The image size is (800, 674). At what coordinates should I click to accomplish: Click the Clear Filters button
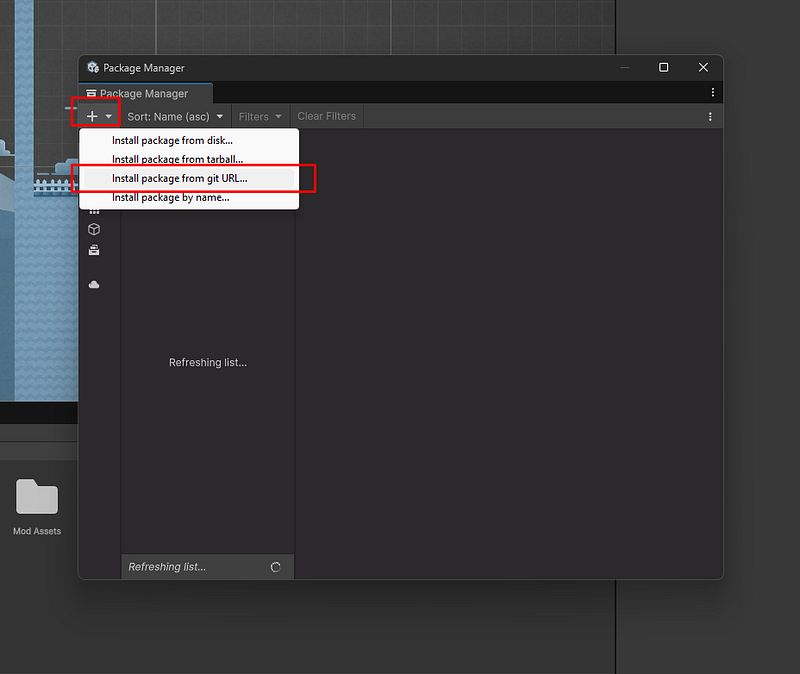point(326,116)
